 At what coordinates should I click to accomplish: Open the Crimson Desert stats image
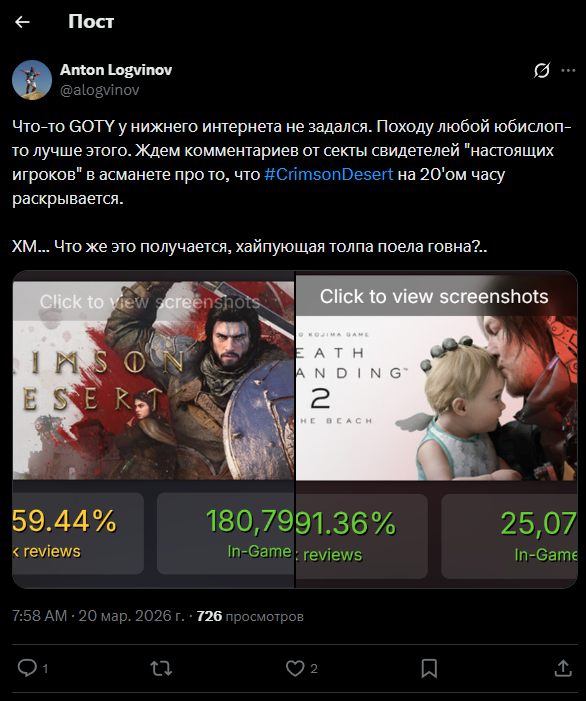(153, 429)
